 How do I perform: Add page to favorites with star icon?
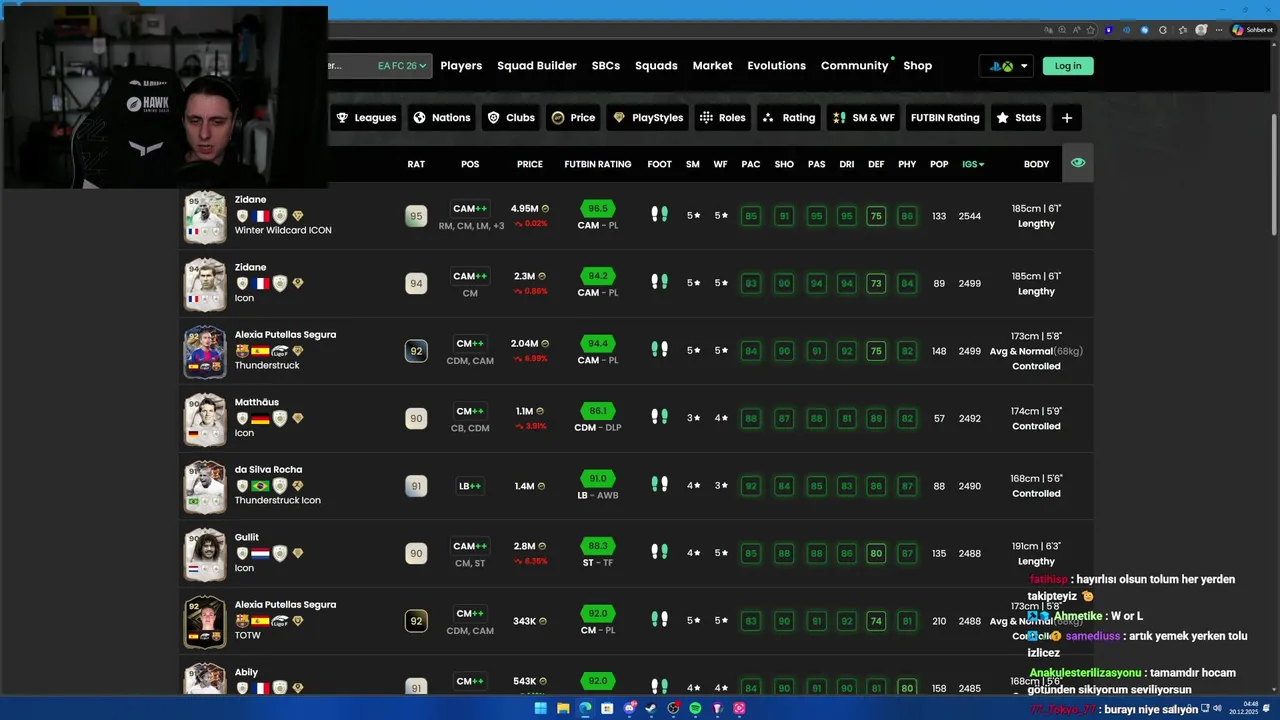(x=1091, y=30)
